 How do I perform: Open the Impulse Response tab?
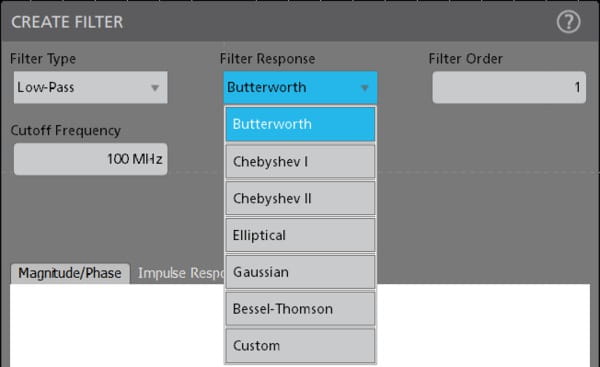[181, 273]
